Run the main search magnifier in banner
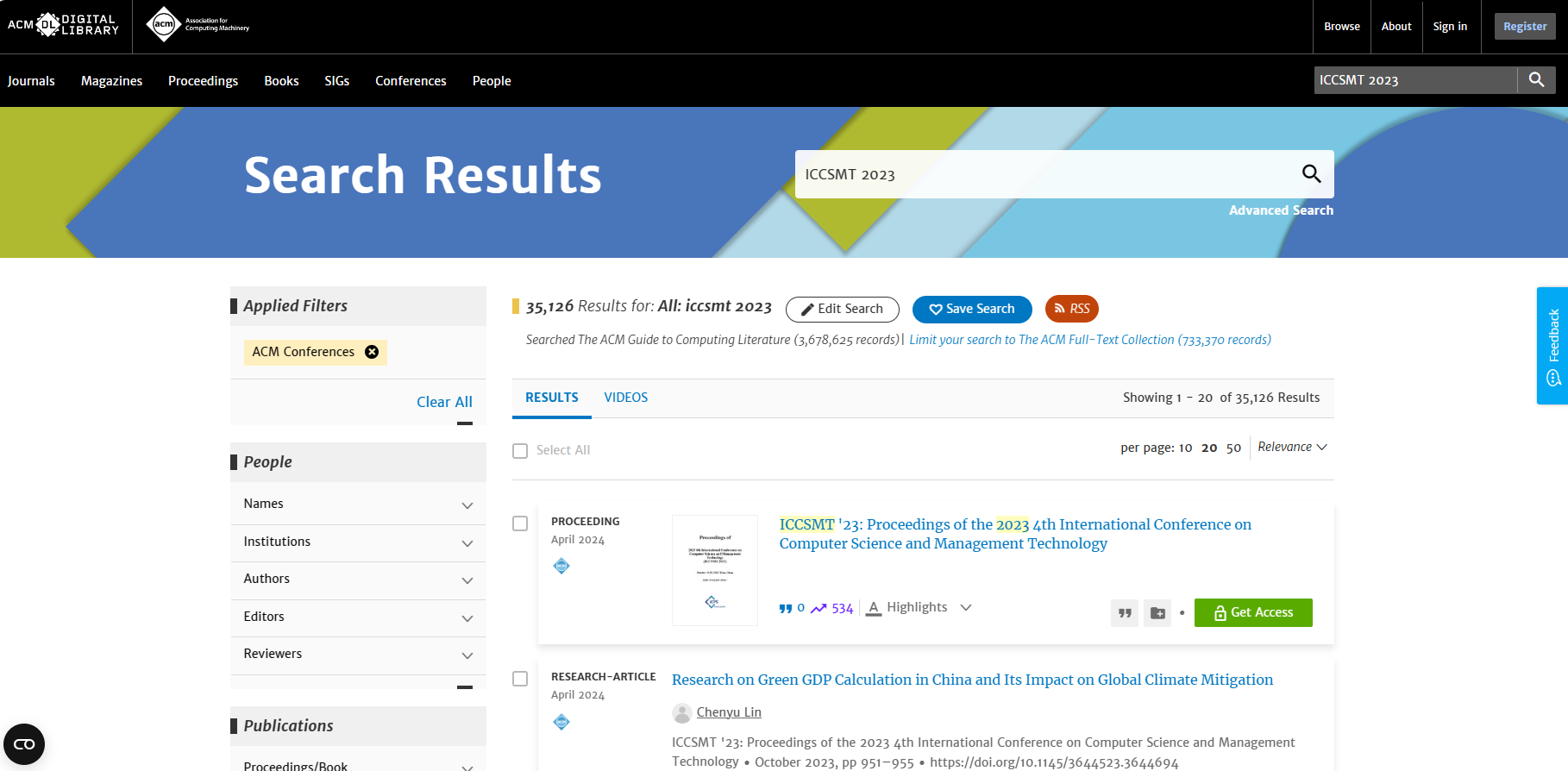Image resolution: width=1568 pixels, height=771 pixels. pos(1311,174)
